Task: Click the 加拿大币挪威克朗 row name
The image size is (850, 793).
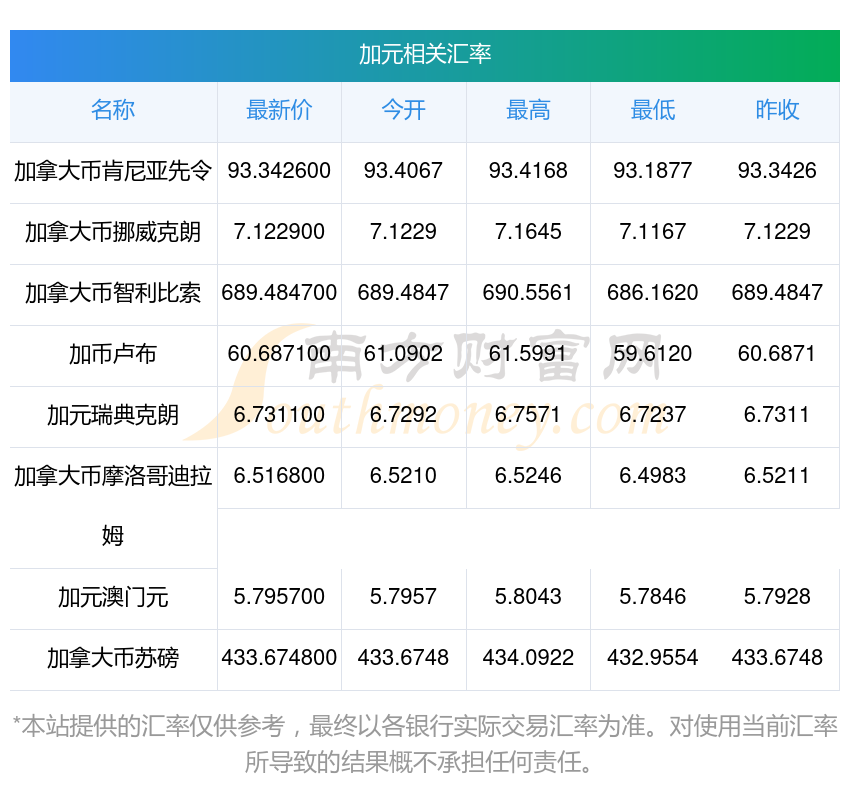Action: click(x=113, y=233)
